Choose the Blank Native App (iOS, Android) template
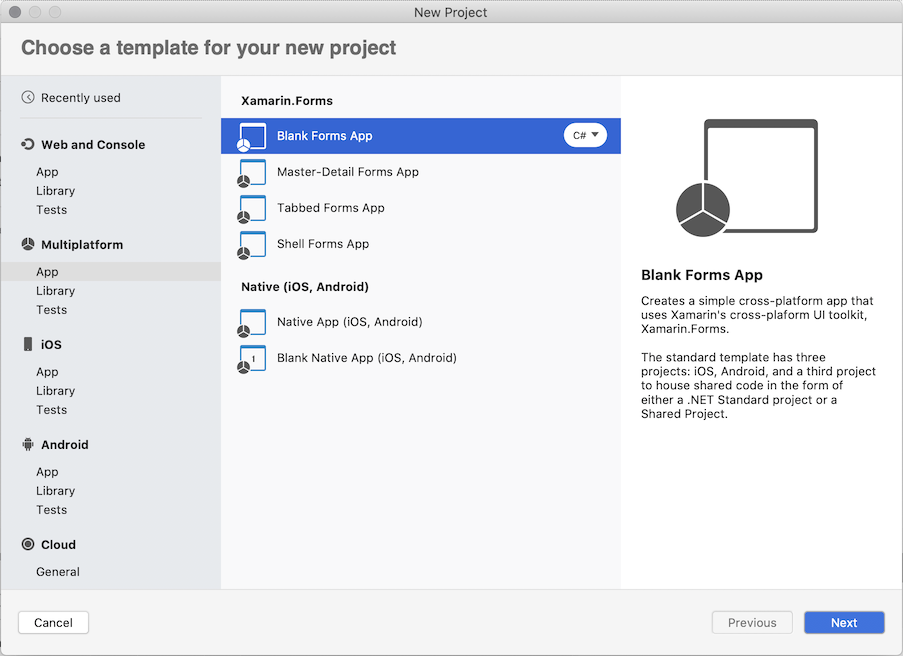This screenshot has height=656, width=903. 420,358
